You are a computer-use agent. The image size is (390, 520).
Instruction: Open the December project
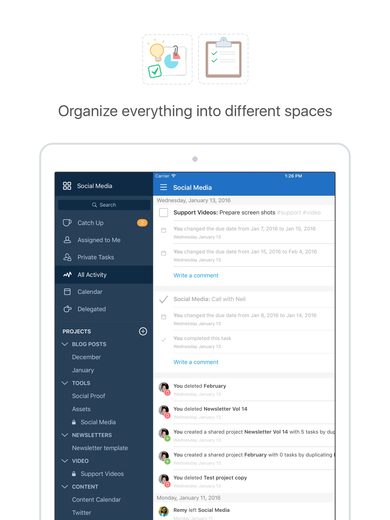point(86,357)
